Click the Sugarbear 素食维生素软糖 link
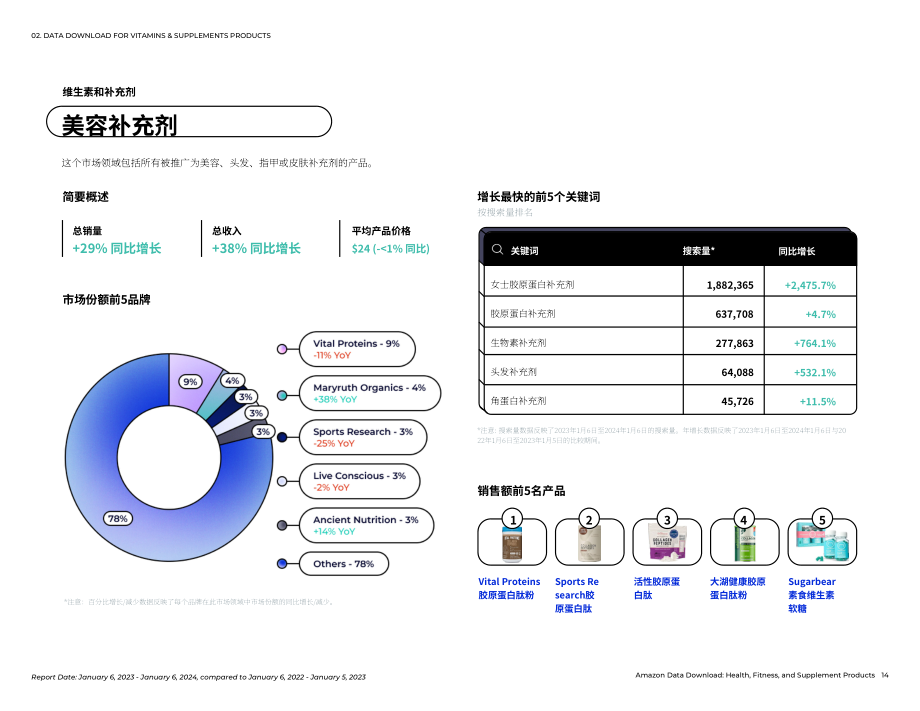 [811, 595]
